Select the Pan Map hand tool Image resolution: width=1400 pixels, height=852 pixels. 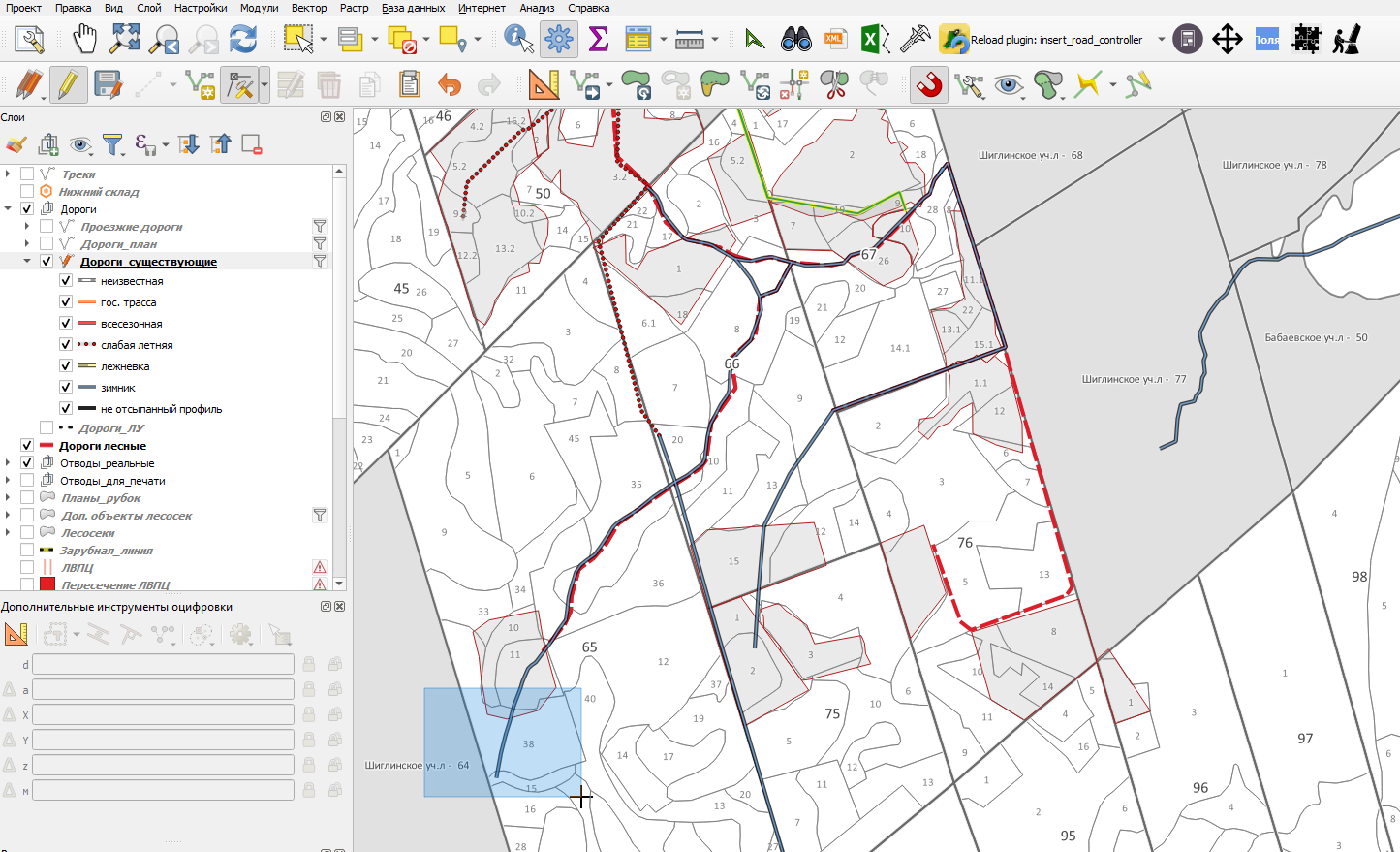click(x=85, y=39)
